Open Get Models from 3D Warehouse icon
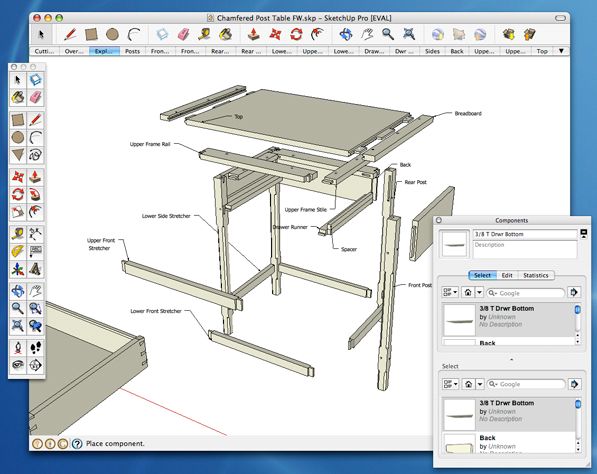Image resolution: width=597 pixels, height=474 pixels. click(x=509, y=34)
